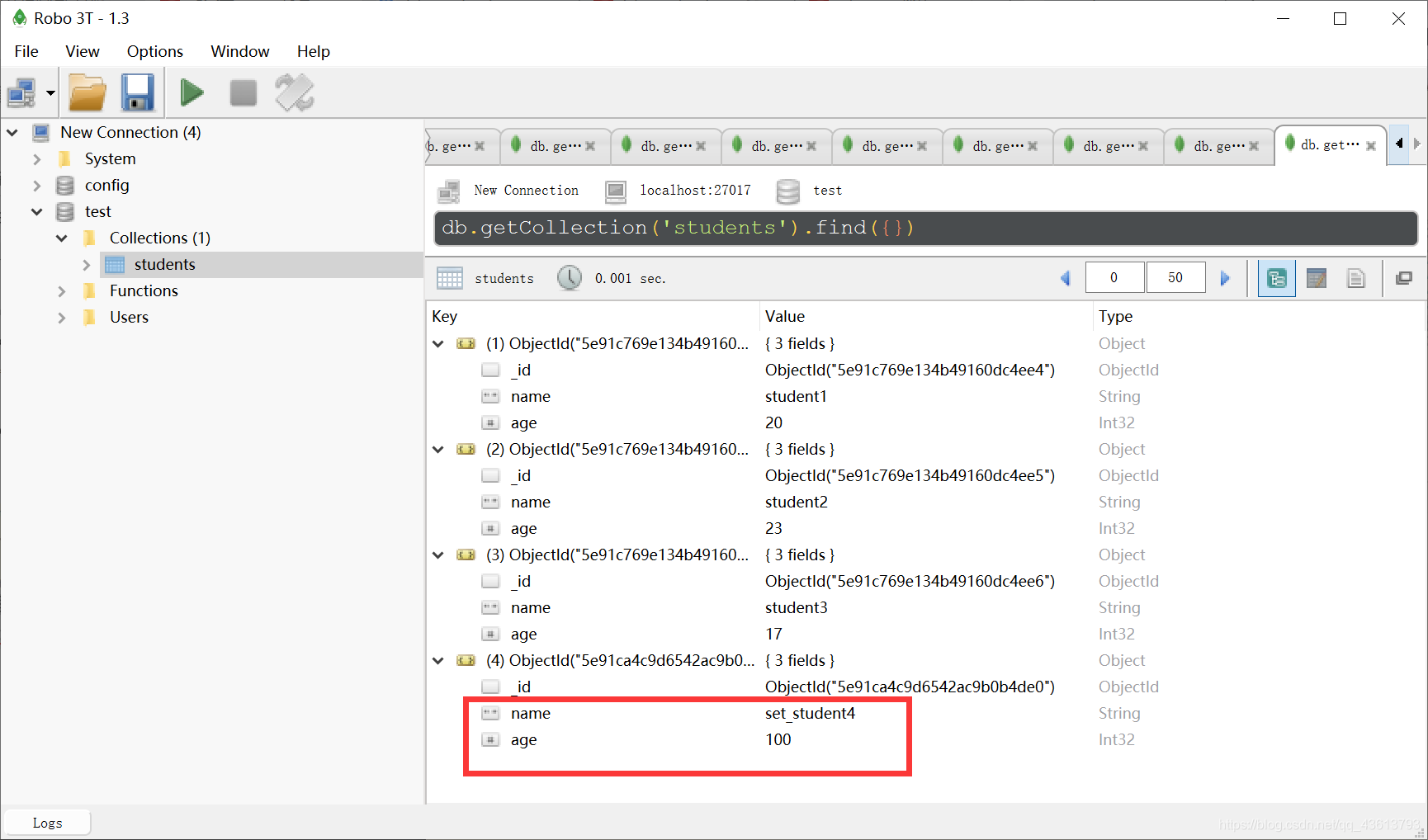Screen dimensions: 1428x840
Task: Go to previous page of results
Action: click(x=1066, y=278)
